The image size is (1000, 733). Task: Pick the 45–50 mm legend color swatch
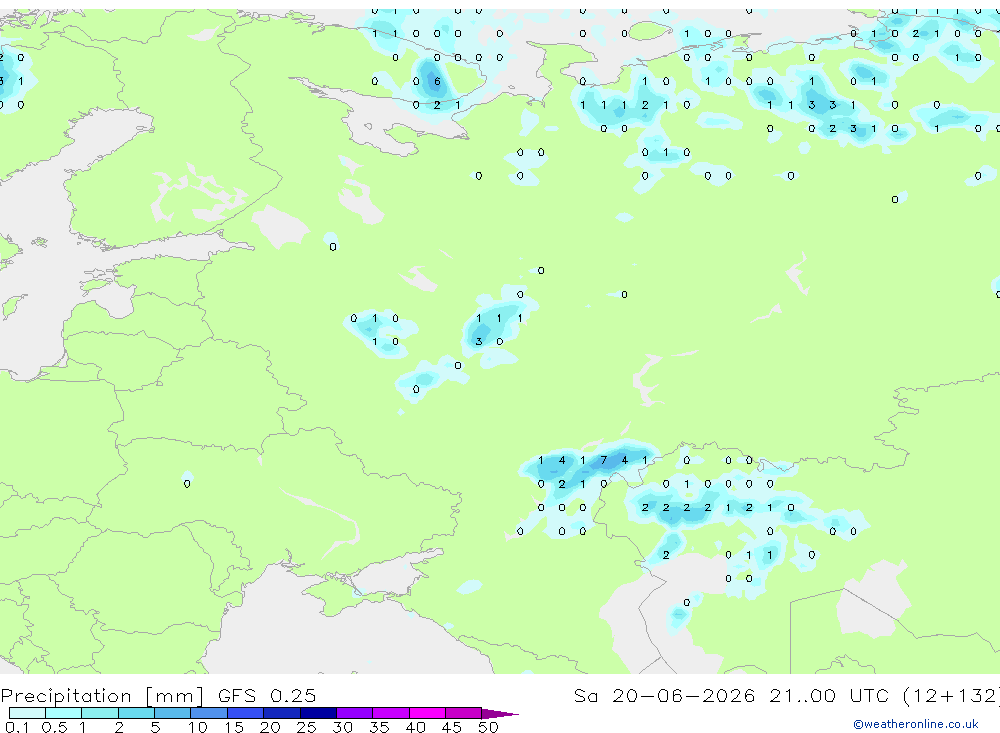click(x=464, y=713)
